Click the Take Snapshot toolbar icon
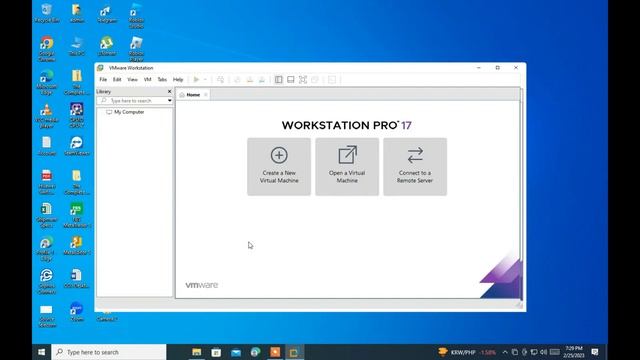 (237, 80)
